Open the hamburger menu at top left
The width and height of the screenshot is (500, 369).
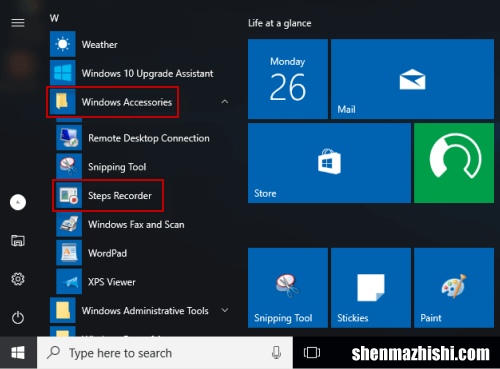pos(18,23)
